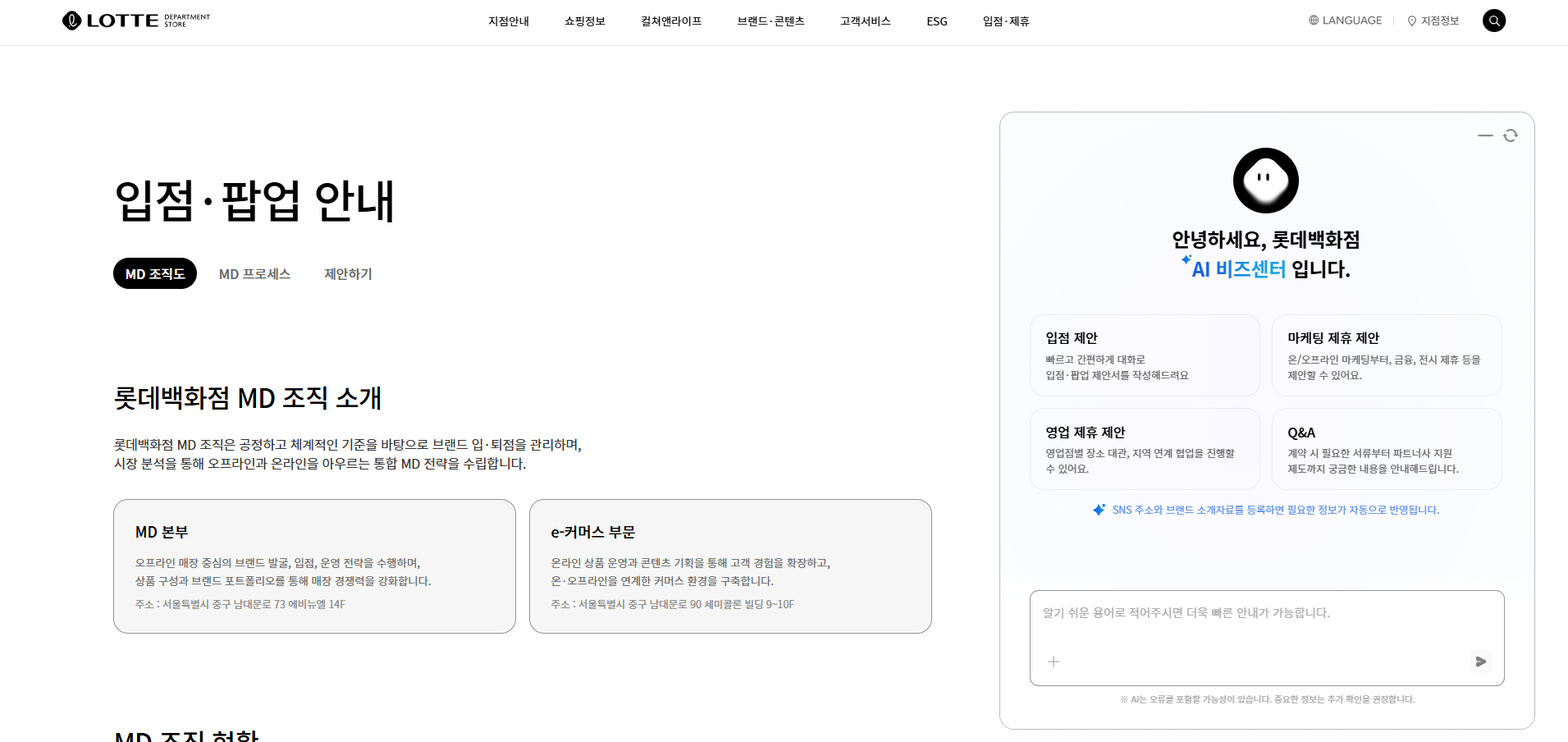Open the 입점·제휴 menu
Viewport: 1568px width, 742px height.
(1006, 21)
